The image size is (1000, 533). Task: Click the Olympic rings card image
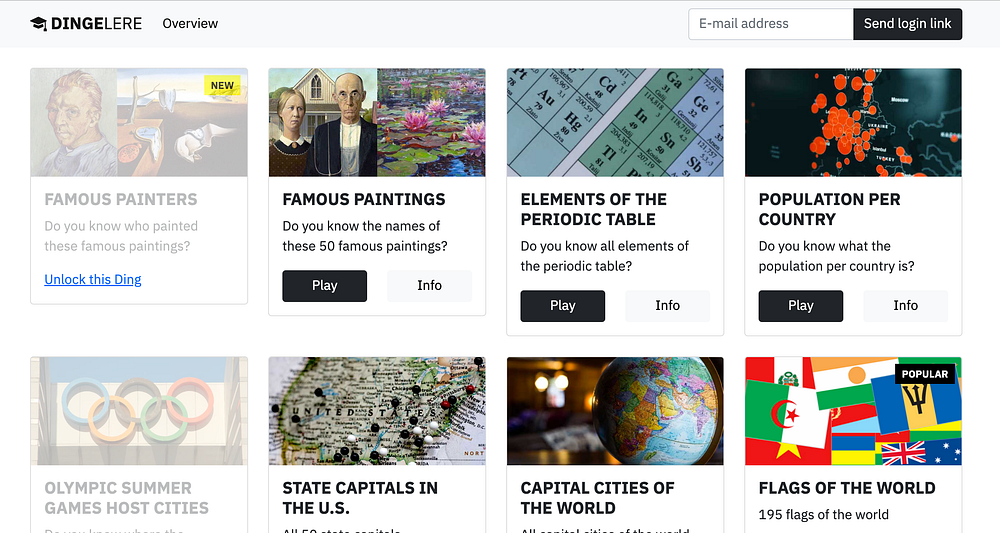[139, 411]
